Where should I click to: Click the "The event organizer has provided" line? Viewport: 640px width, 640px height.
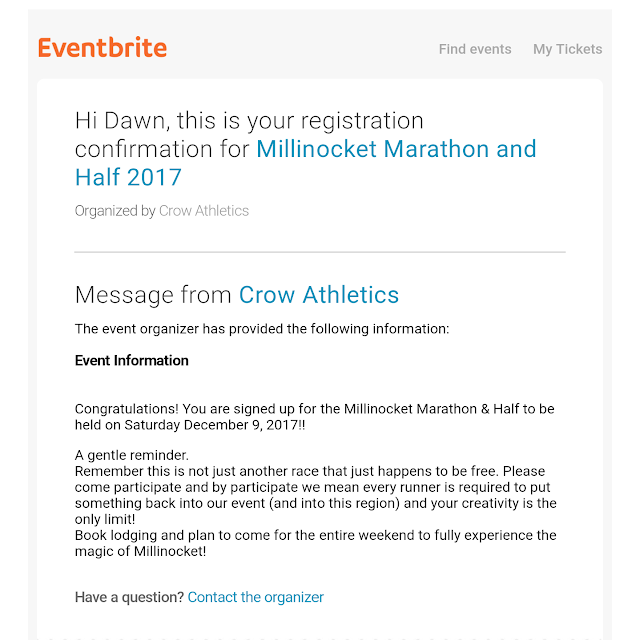point(262,329)
